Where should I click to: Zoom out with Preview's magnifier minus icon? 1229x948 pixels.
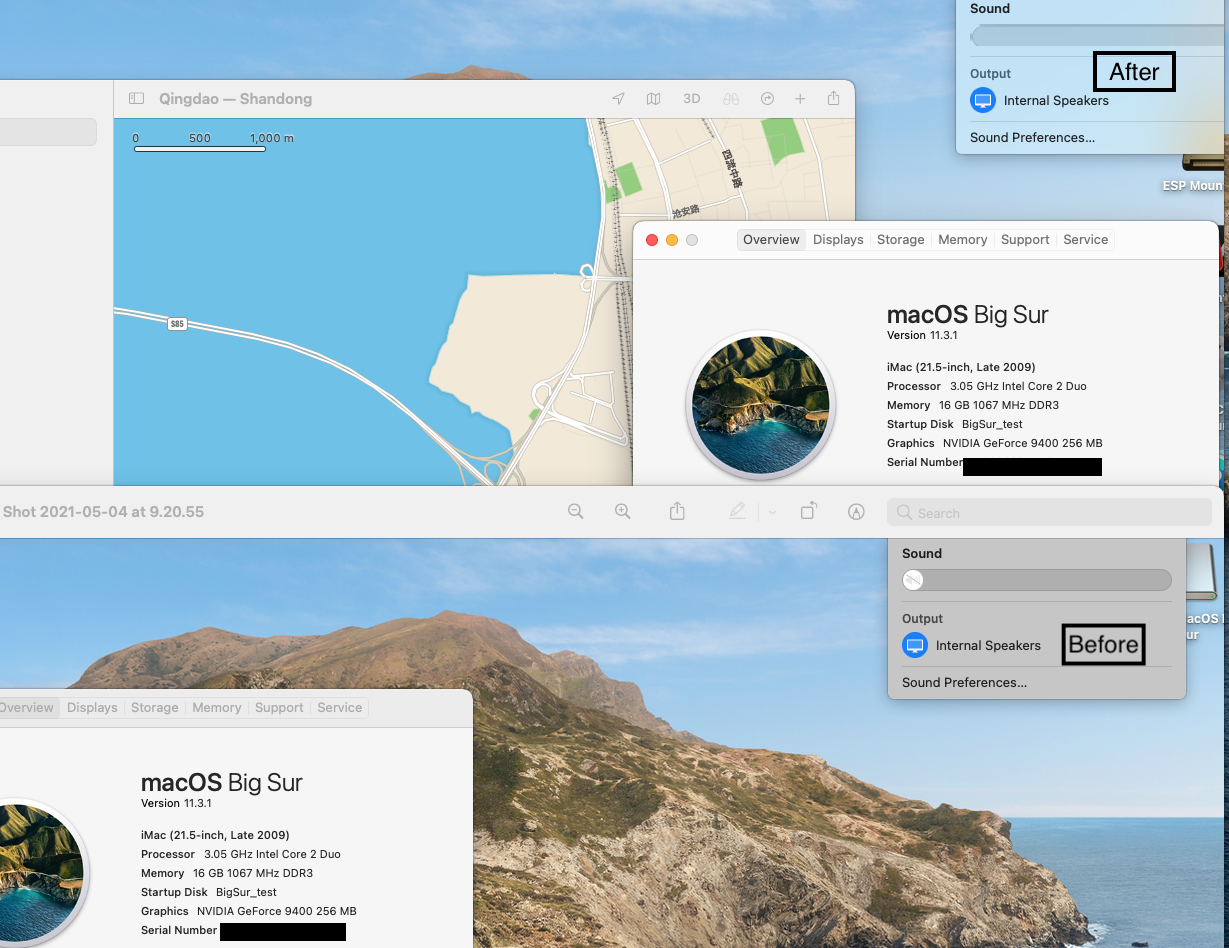575,511
